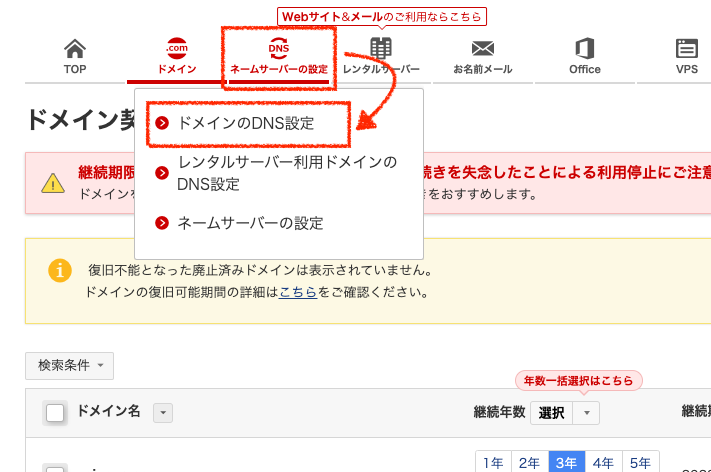Click the 年数一括選択はこちら tooltip bubble
The image size is (711, 472).
click(579, 380)
